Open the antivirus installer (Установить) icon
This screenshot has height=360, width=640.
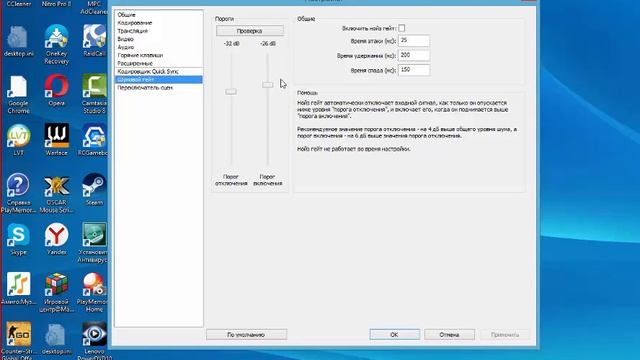94,243
